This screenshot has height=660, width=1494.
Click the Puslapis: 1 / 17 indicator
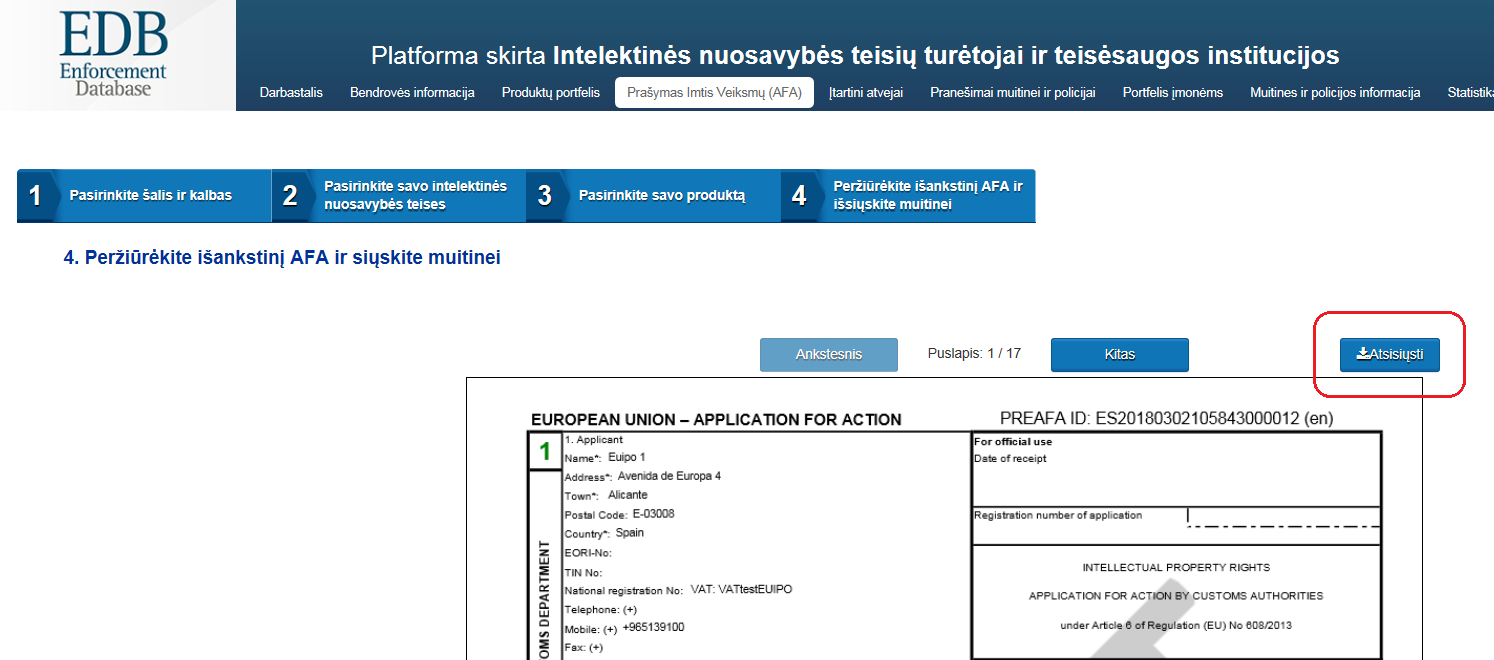click(974, 353)
